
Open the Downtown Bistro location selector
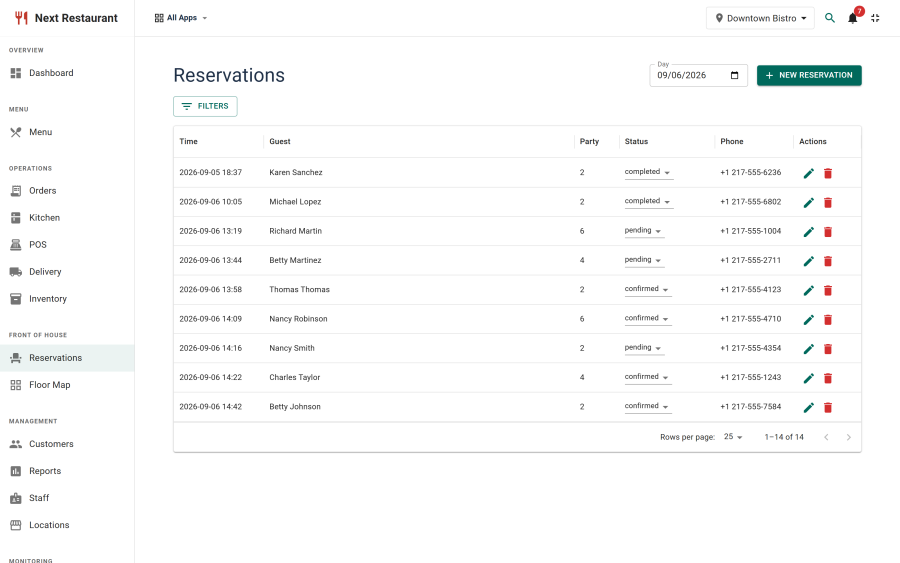(x=760, y=18)
